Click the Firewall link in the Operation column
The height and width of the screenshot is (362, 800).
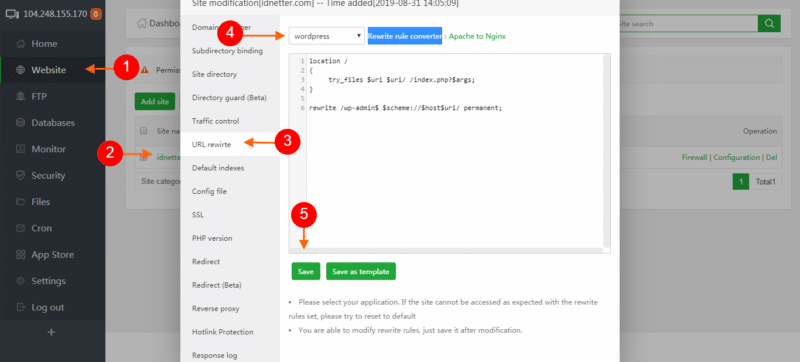pos(694,158)
